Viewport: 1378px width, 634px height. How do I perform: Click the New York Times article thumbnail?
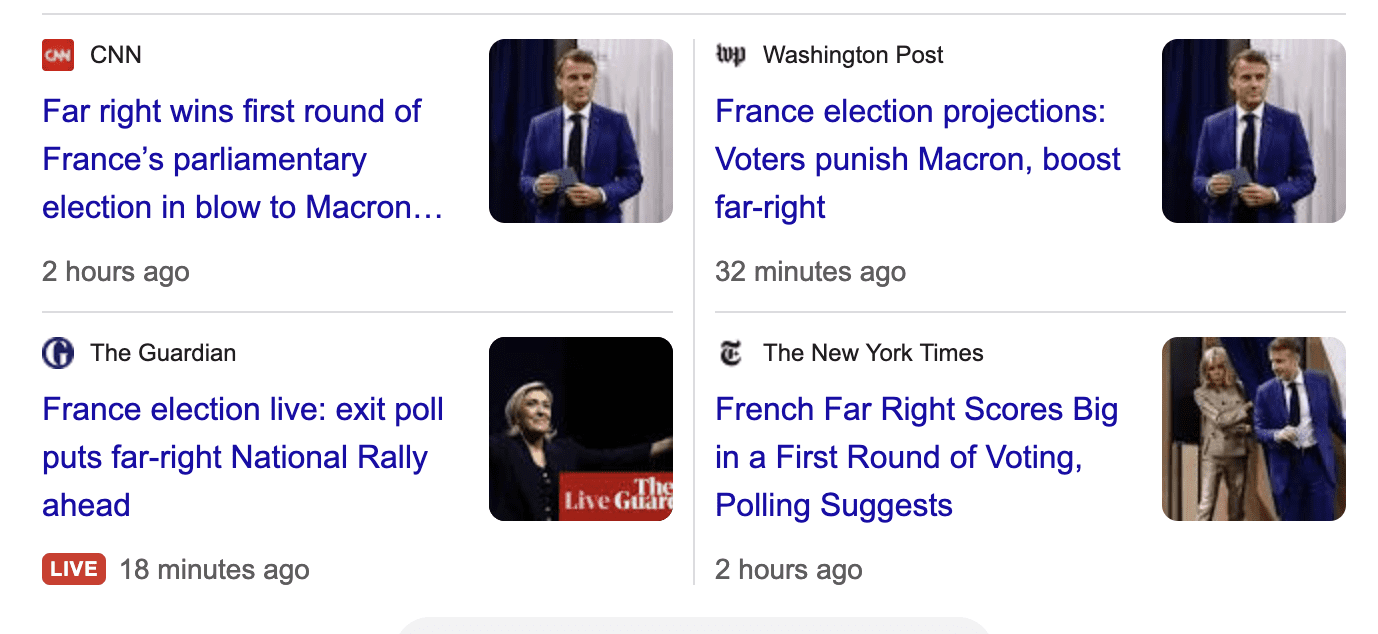click(x=1253, y=429)
